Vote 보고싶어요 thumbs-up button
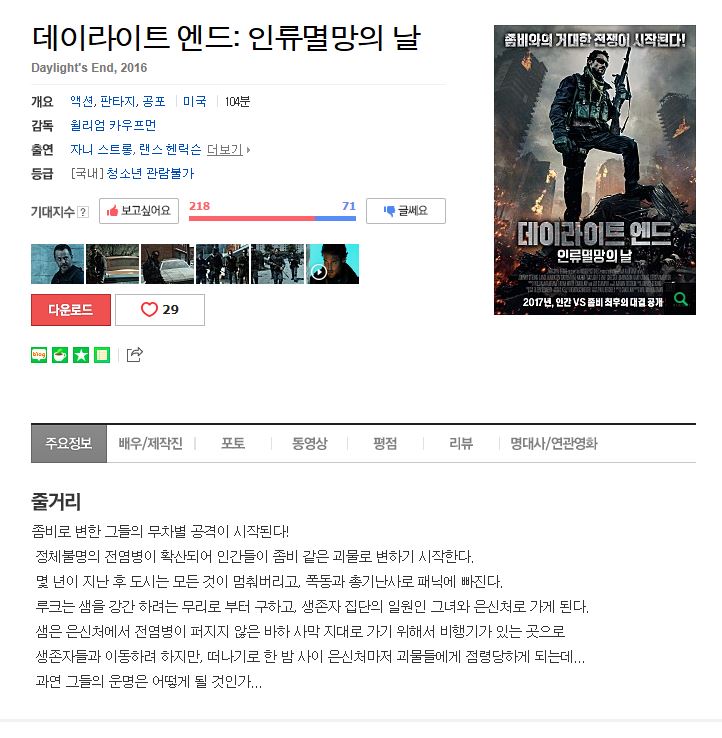722x738 pixels. [139, 211]
